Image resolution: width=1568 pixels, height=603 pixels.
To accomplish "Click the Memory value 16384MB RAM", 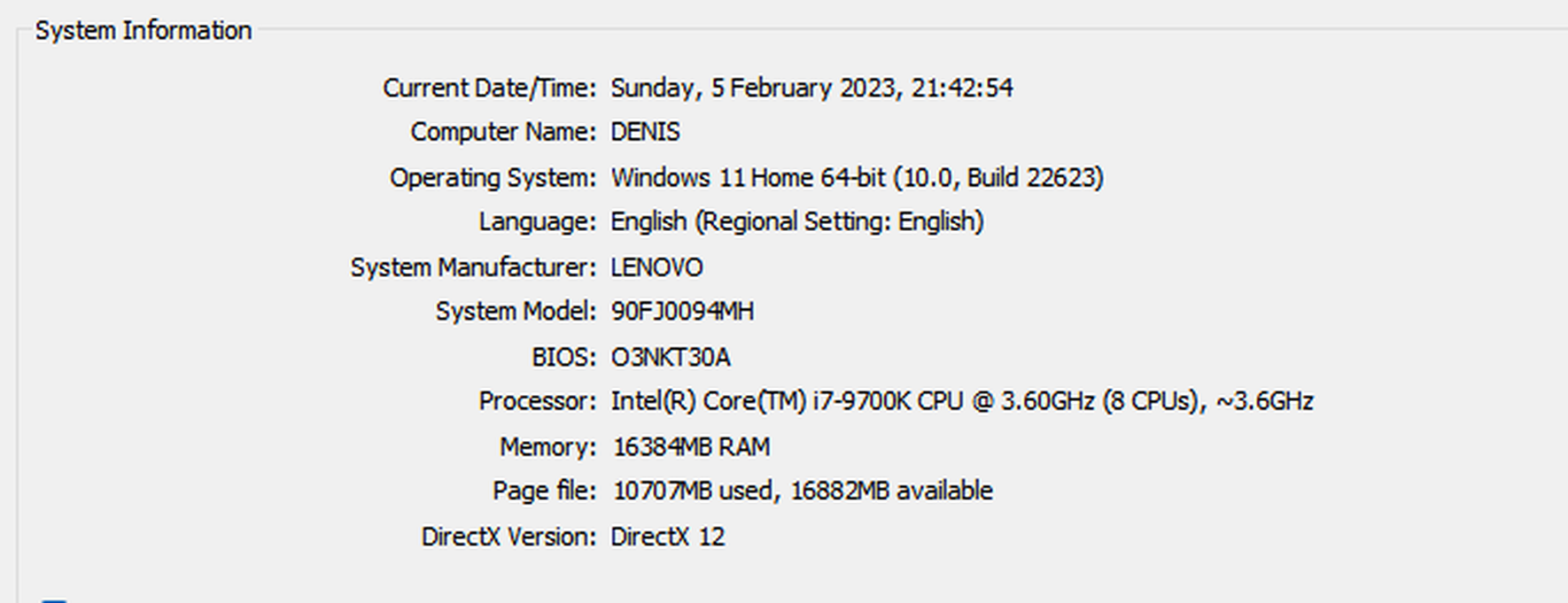I will [692, 447].
